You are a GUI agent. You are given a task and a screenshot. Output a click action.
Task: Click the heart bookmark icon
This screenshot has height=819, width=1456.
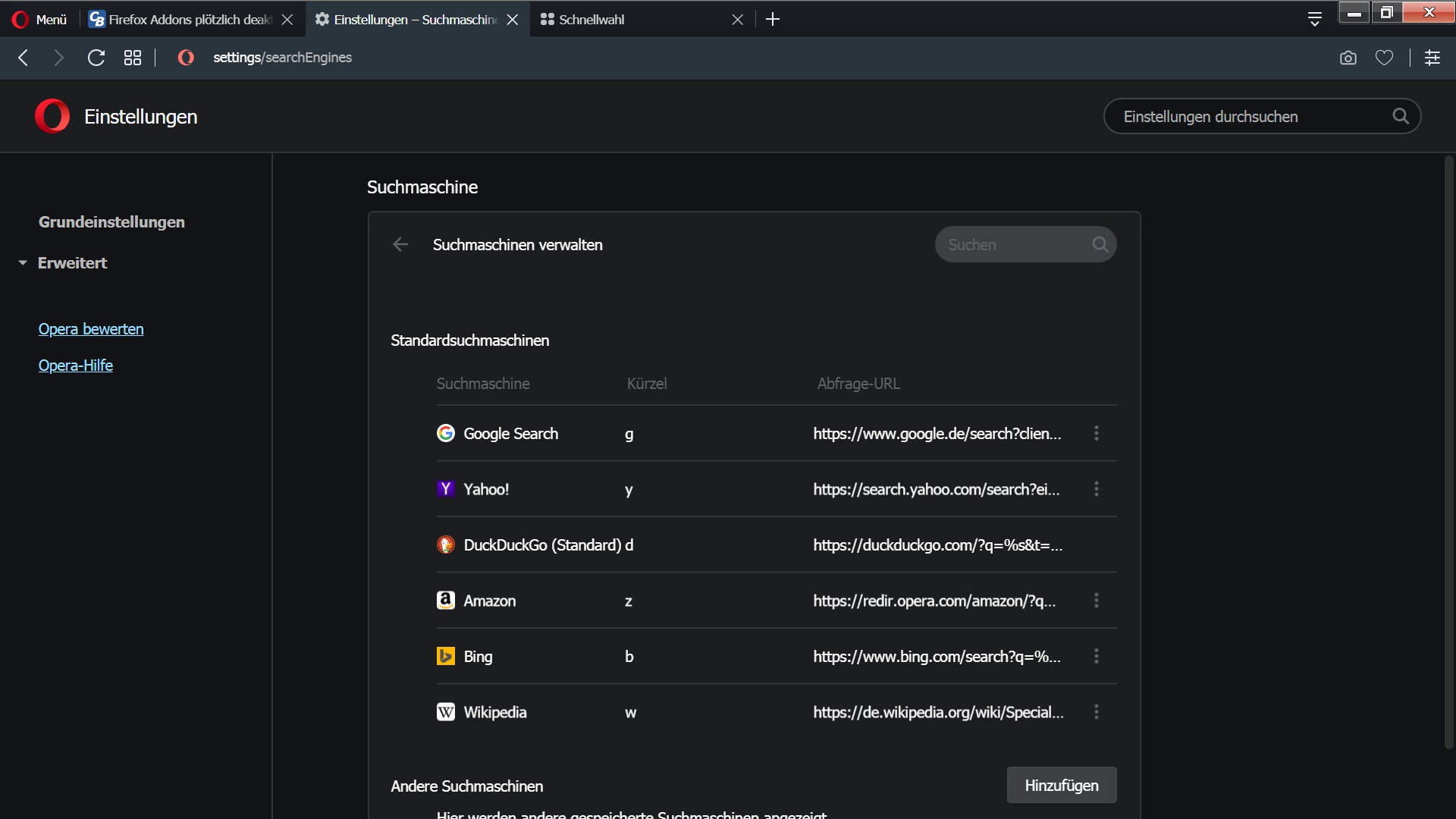point(1384,58)
